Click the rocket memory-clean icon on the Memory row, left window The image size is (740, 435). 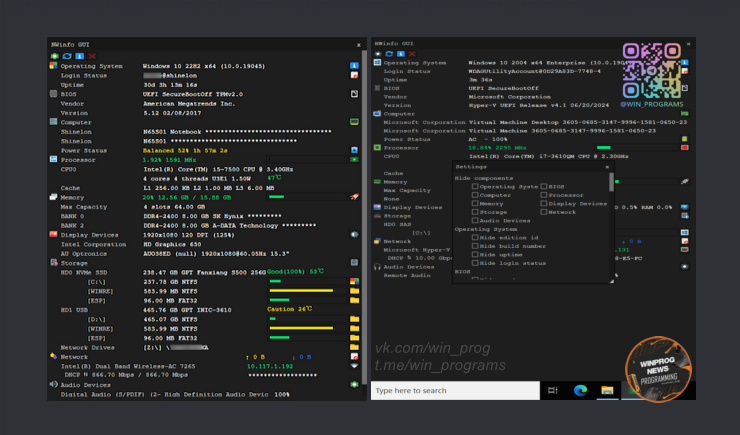click(x=354, y=197)
